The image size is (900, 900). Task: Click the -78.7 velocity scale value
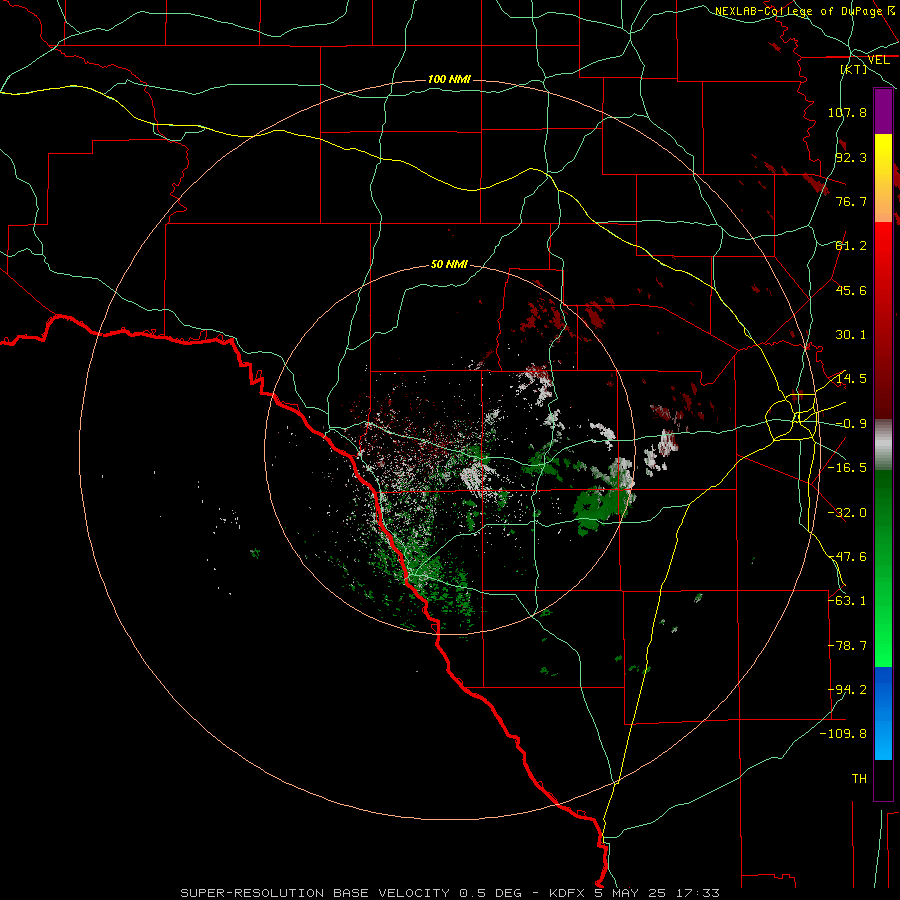click(x=847, y=646)
